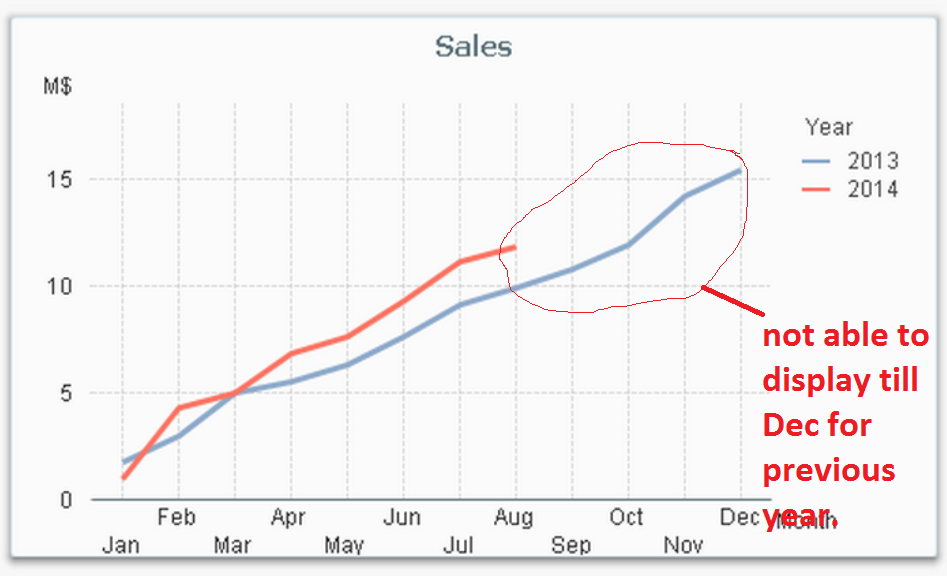This screenshot has height=576, width=947.
Task: Click the Sep label on the month axis
Action: coord(571,545)
